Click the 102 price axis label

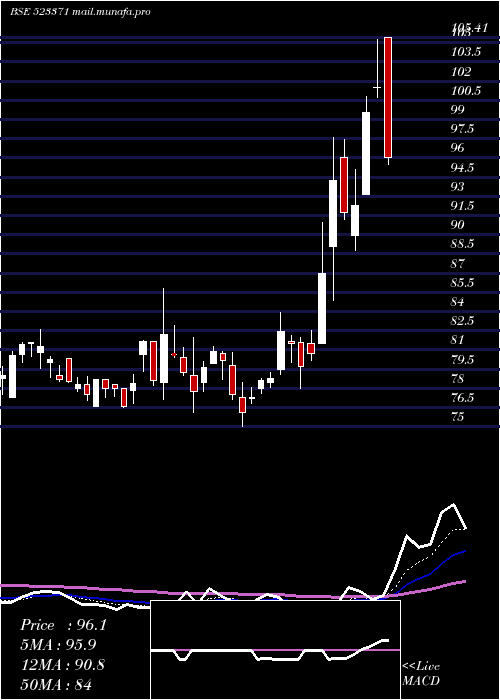461,71
